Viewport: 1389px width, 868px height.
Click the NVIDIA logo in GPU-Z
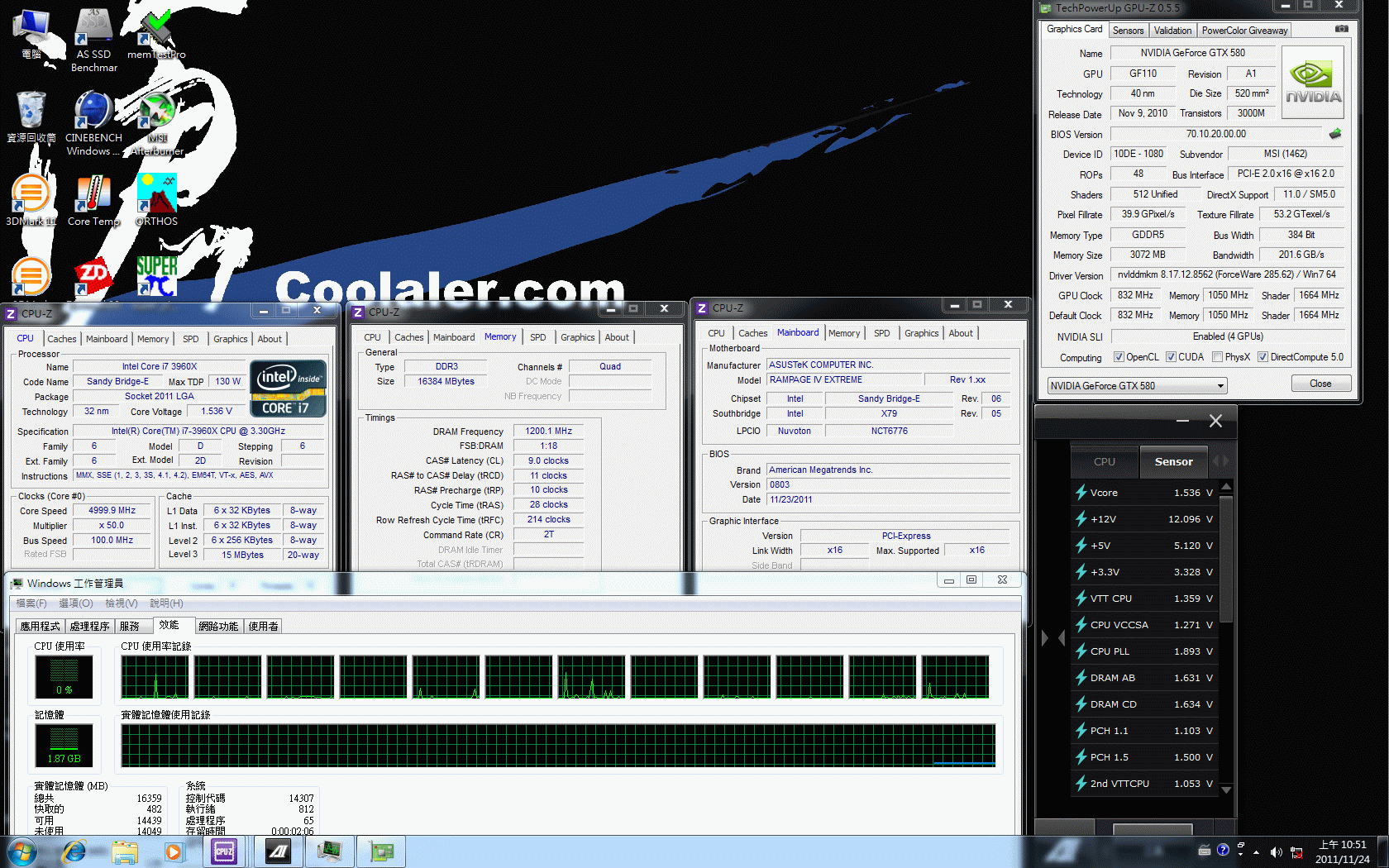tap(1312, 83)
